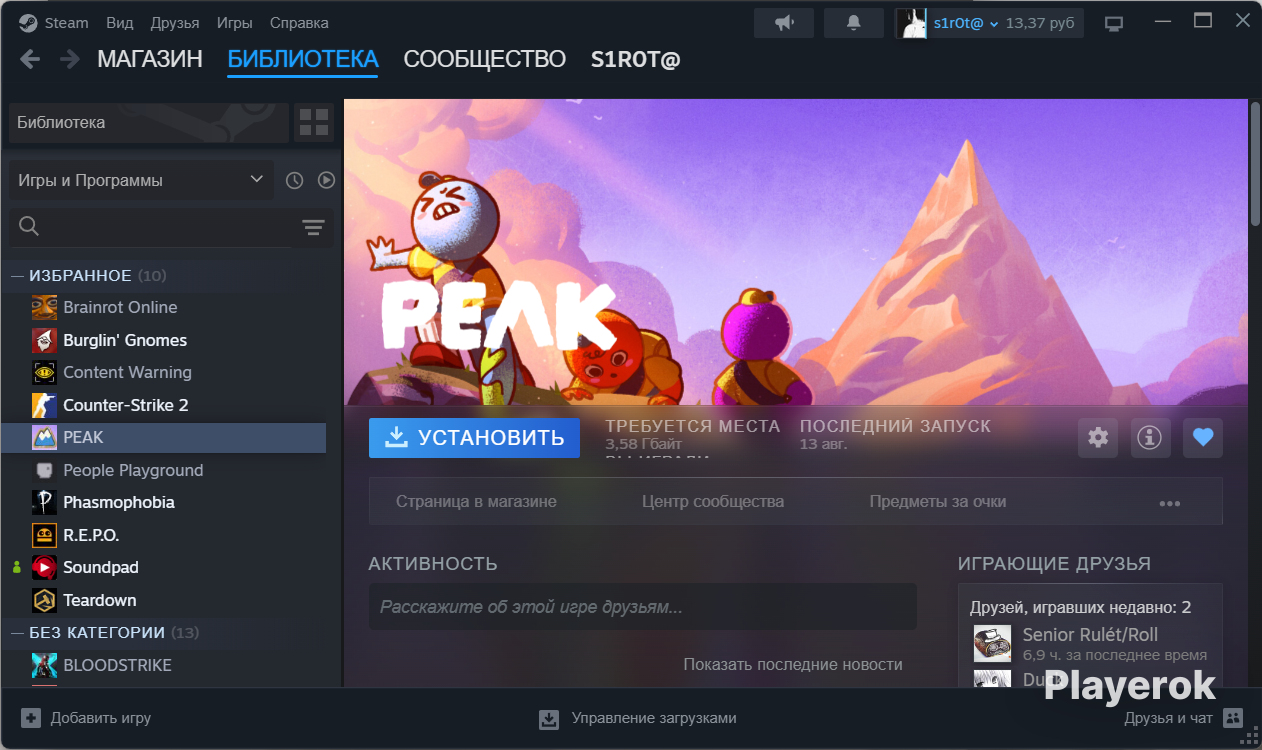Viewport: 1262px width, 750px height.
Task: Open the Друзья menu
Action: coord(175,23)
